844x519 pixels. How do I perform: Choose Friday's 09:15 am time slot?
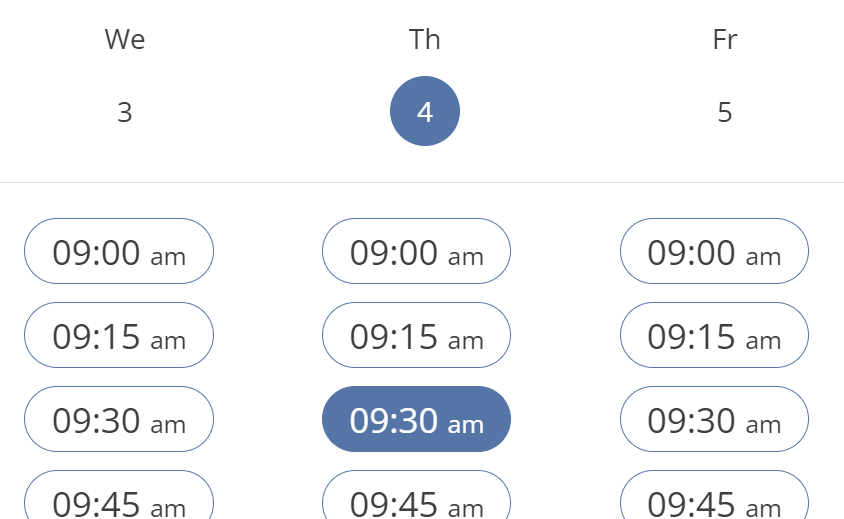pos(714,336)
